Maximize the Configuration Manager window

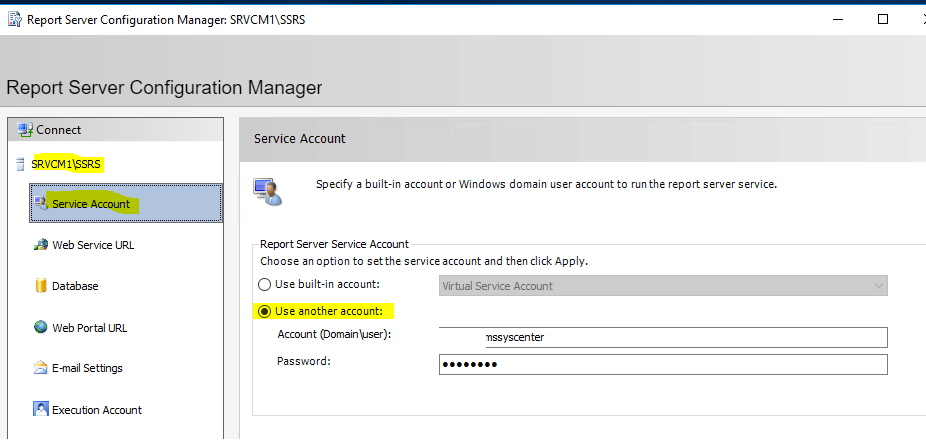pos(883,19)
